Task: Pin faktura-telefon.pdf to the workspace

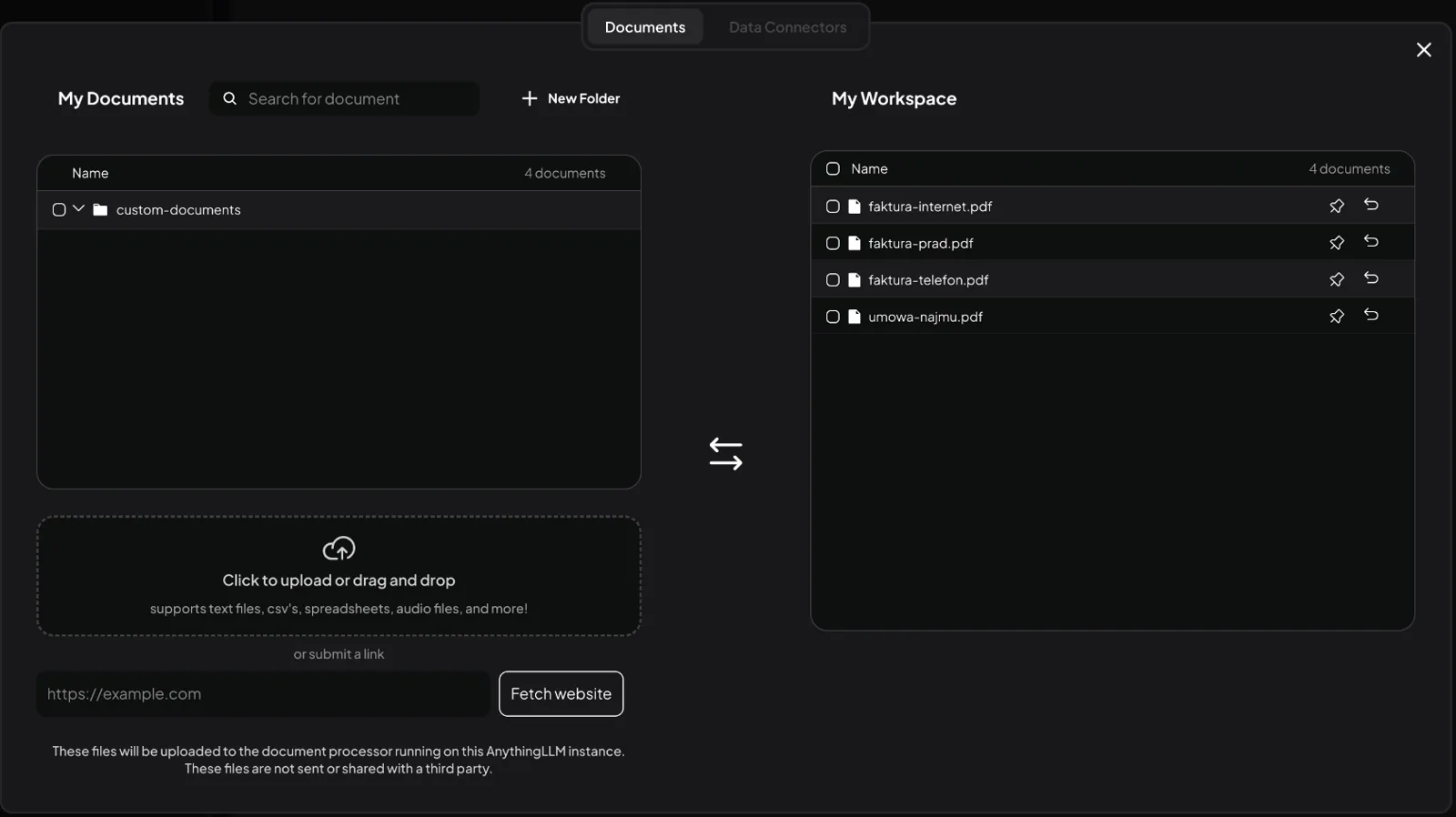Action: pyautogui.click(x=1336, y=280)
